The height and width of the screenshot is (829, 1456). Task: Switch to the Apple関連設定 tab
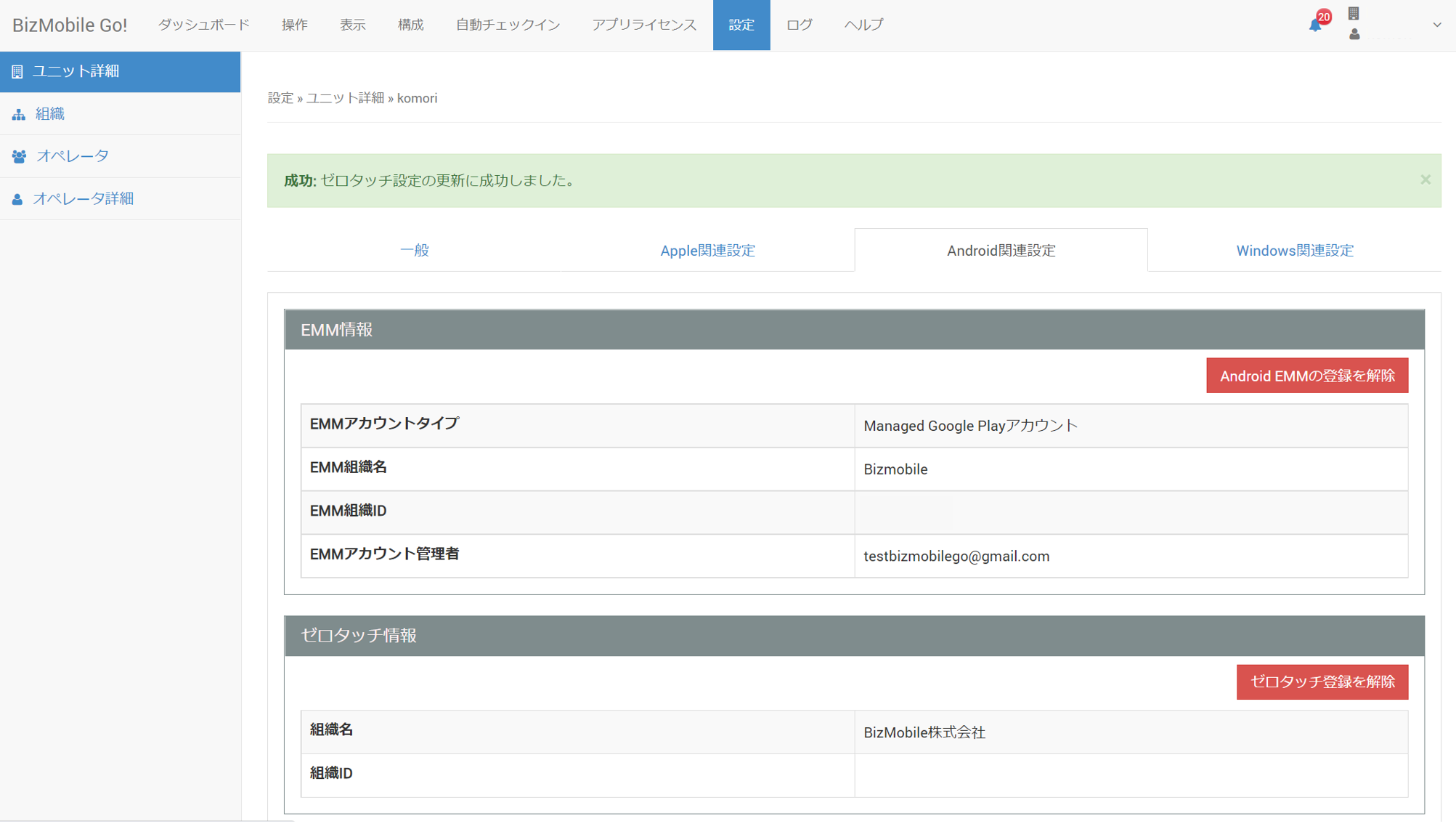[707, 251]
